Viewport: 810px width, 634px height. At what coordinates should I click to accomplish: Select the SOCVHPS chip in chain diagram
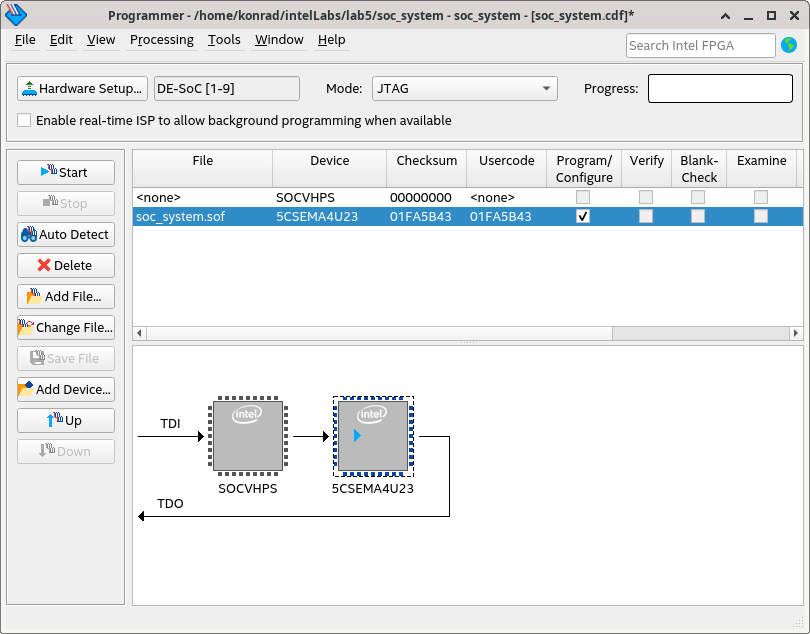248,436
